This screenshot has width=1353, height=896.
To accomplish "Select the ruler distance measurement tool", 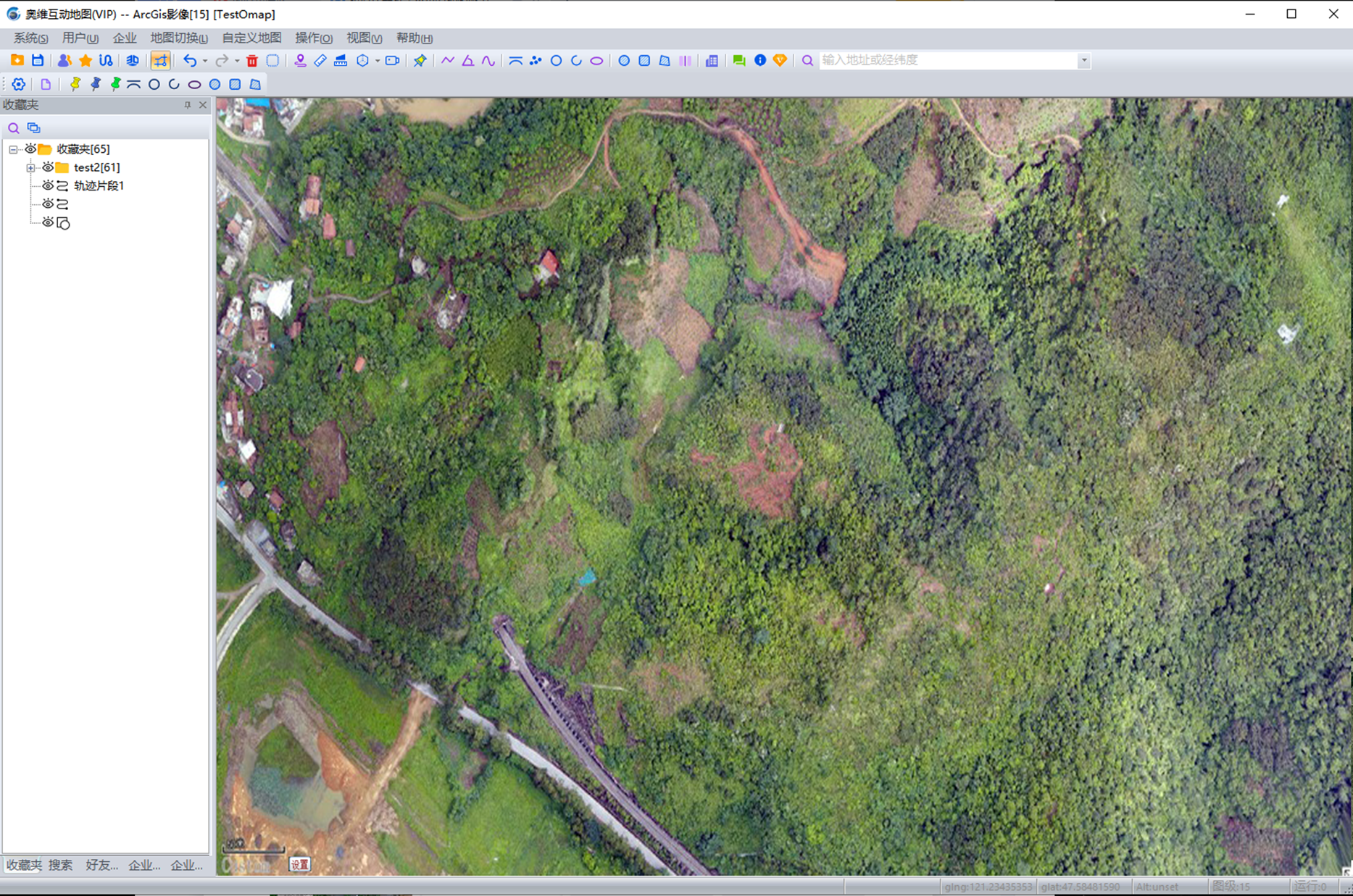I will (x=320, y=61).
